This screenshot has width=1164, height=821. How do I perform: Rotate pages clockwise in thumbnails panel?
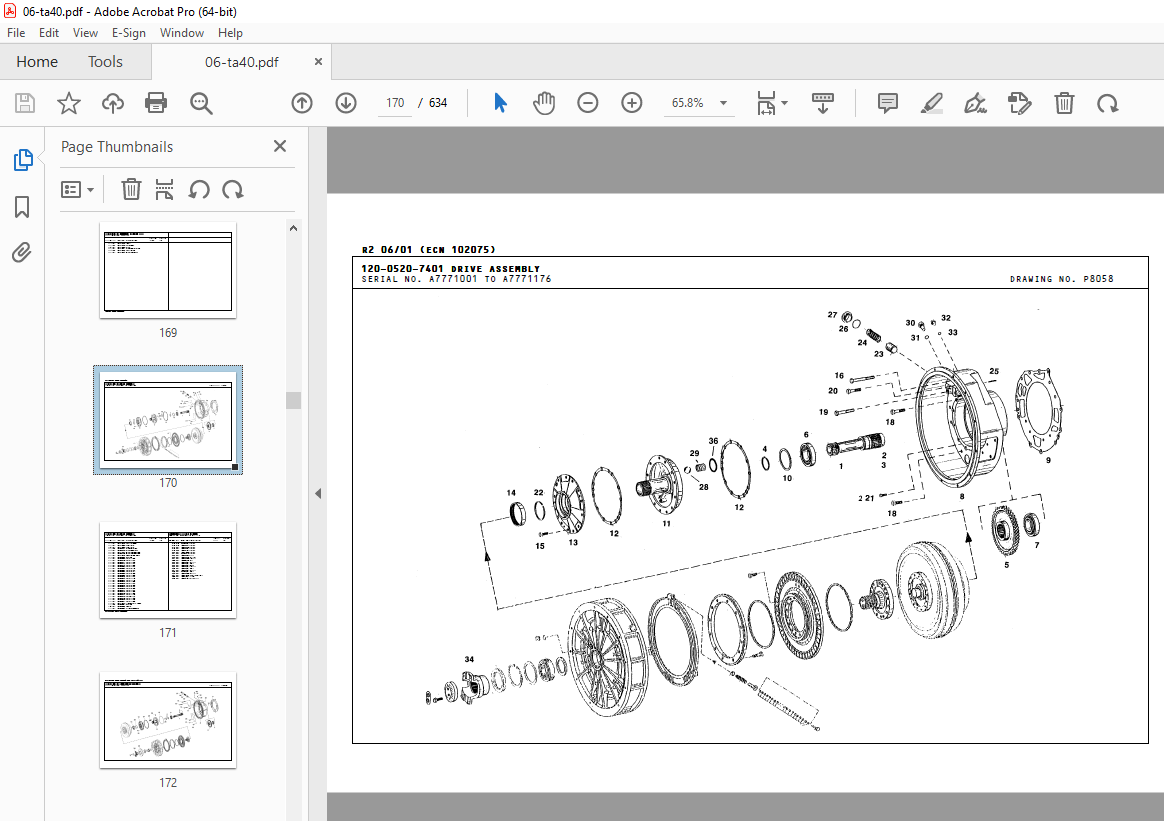tap(233, 189)
